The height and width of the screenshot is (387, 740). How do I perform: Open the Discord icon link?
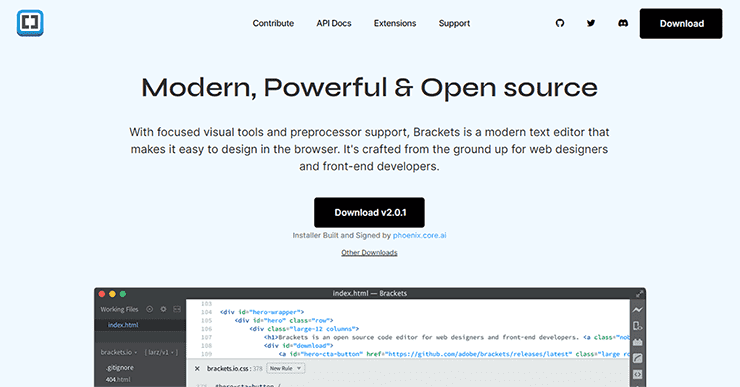pos(623,23)
